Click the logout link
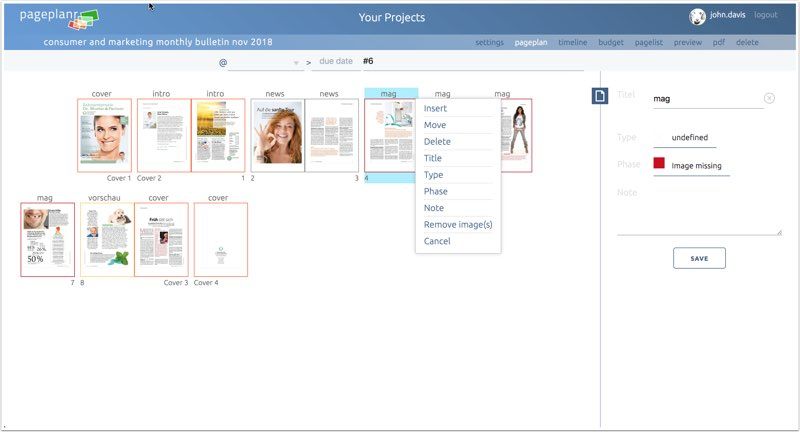The height and width of the screenshot is (432, 800). (765, 16)
